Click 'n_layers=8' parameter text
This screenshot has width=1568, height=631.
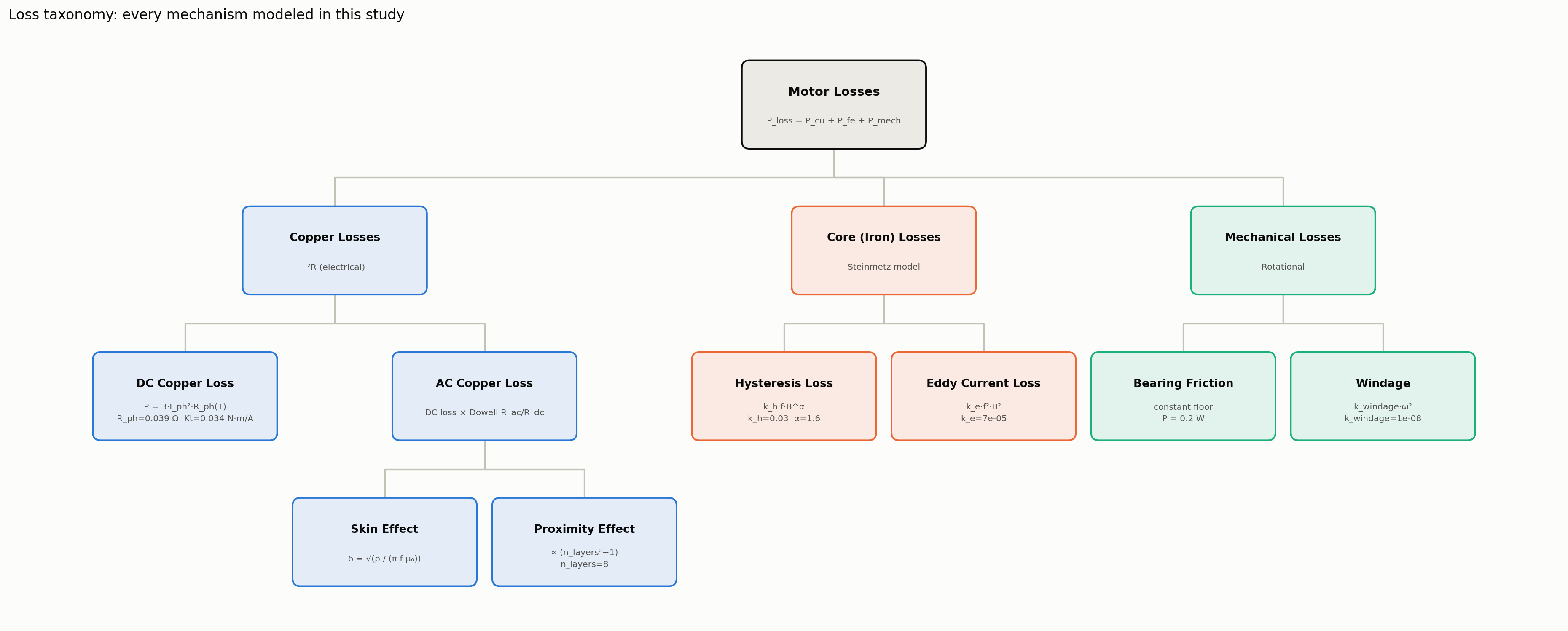tap(584, 565)
